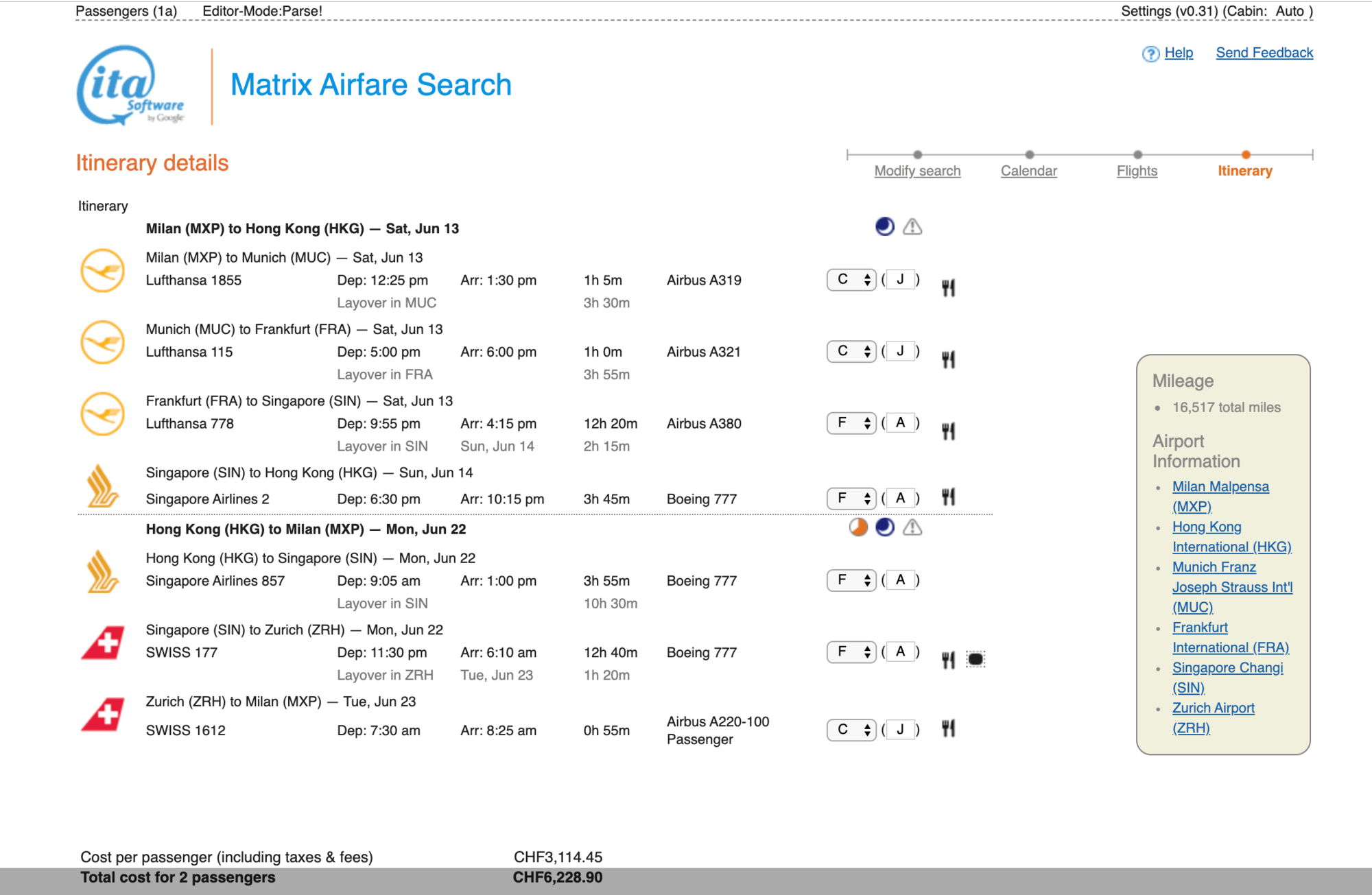Click the meal icon for Lufthansa 778
Screen dimensions: 1372x895
click(948, 431)
